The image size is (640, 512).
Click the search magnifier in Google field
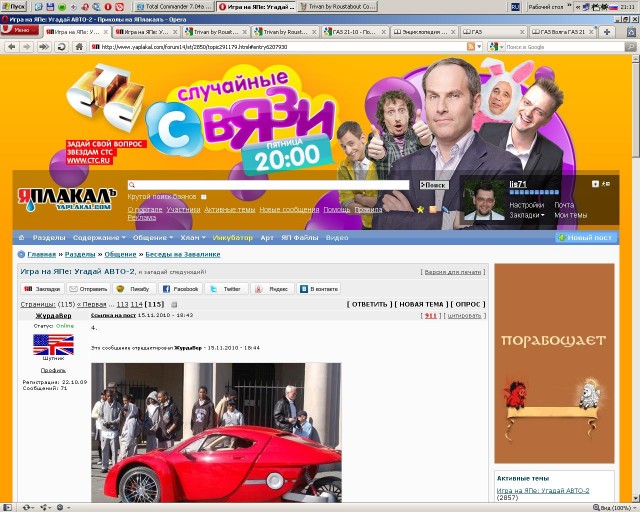coord(631,47)
